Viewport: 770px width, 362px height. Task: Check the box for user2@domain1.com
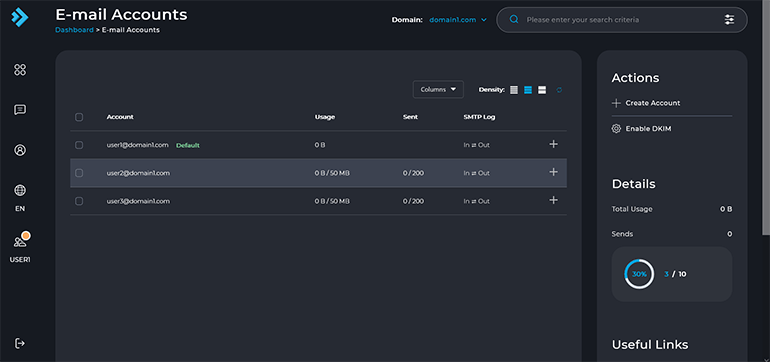[79, 173]
